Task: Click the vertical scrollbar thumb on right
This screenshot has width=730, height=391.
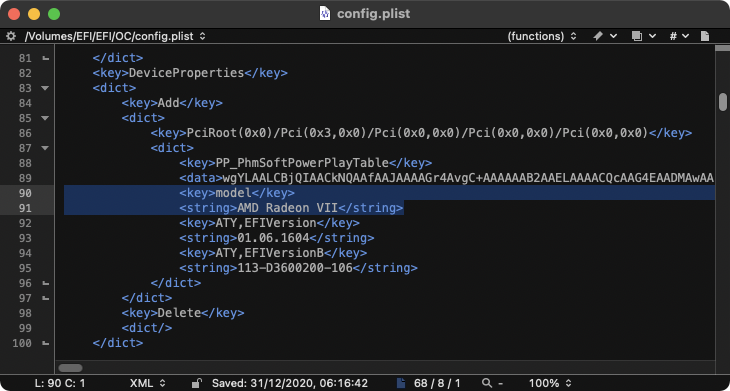Action: pos(723,102)
